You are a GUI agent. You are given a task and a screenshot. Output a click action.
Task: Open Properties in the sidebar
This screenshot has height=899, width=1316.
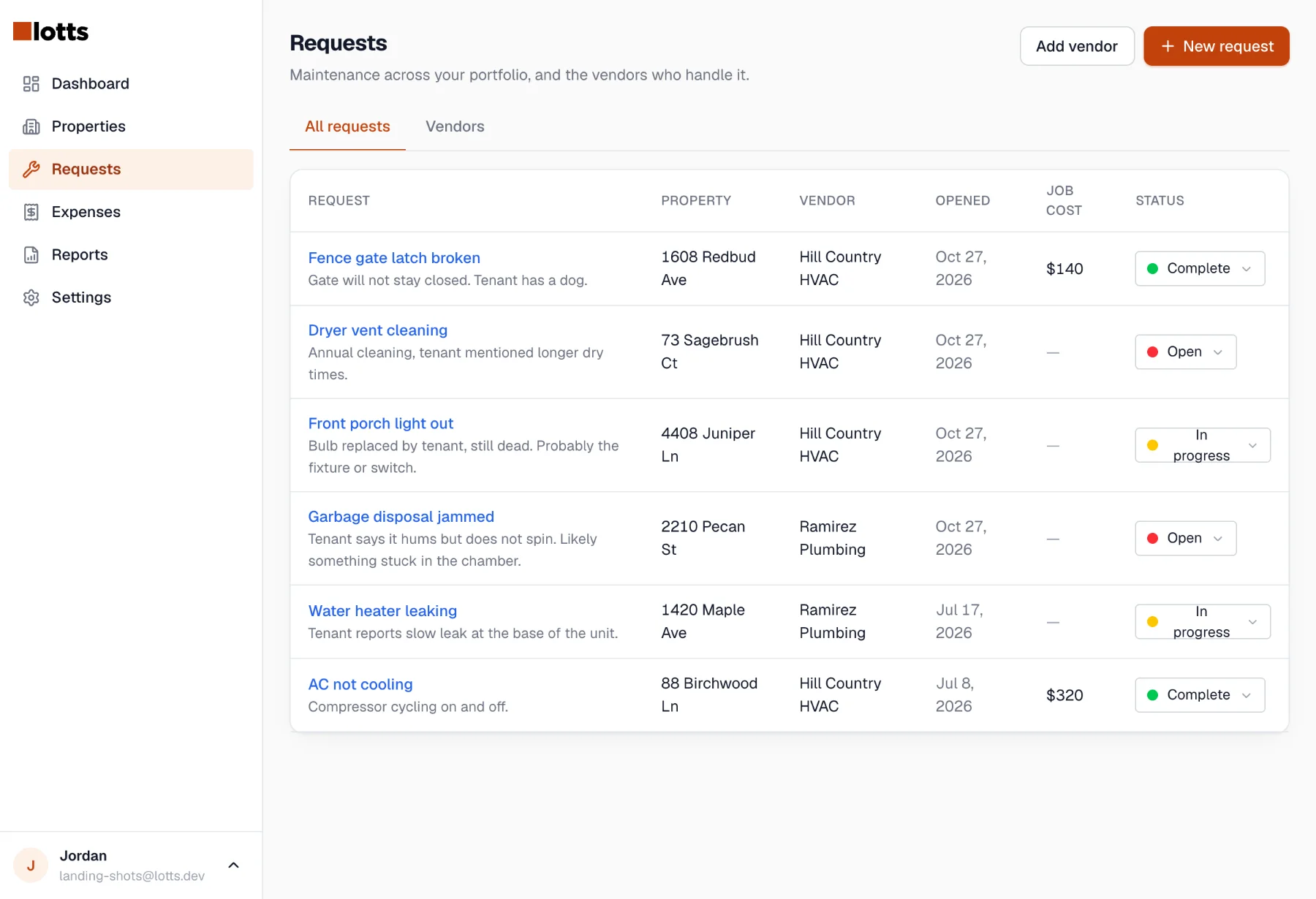coord(131,126)
